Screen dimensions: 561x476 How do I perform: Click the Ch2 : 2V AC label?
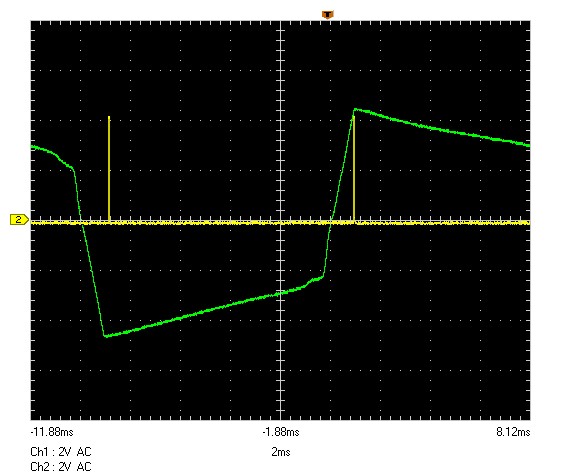61,467
